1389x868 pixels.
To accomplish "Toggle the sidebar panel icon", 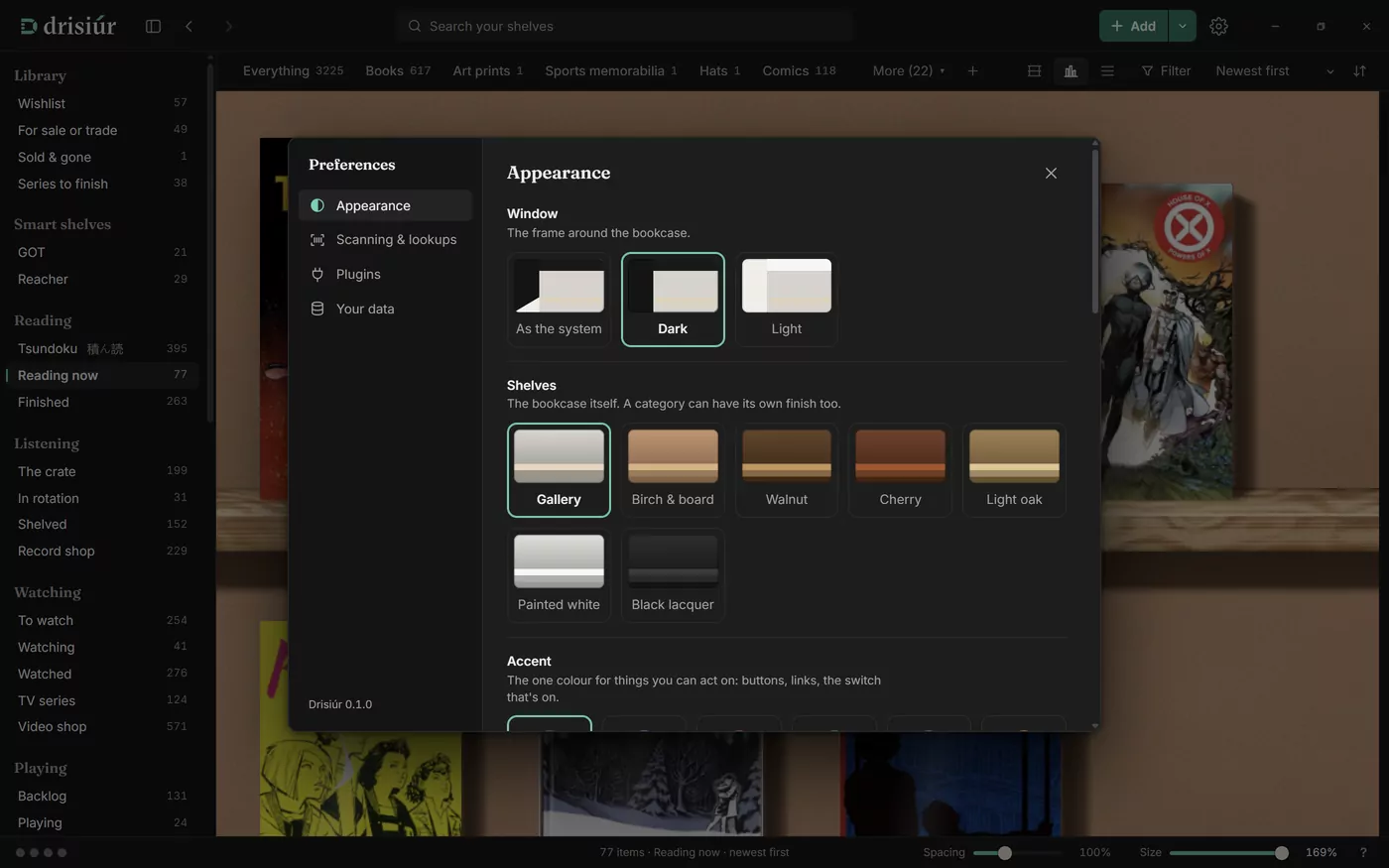I will (153, 26).
